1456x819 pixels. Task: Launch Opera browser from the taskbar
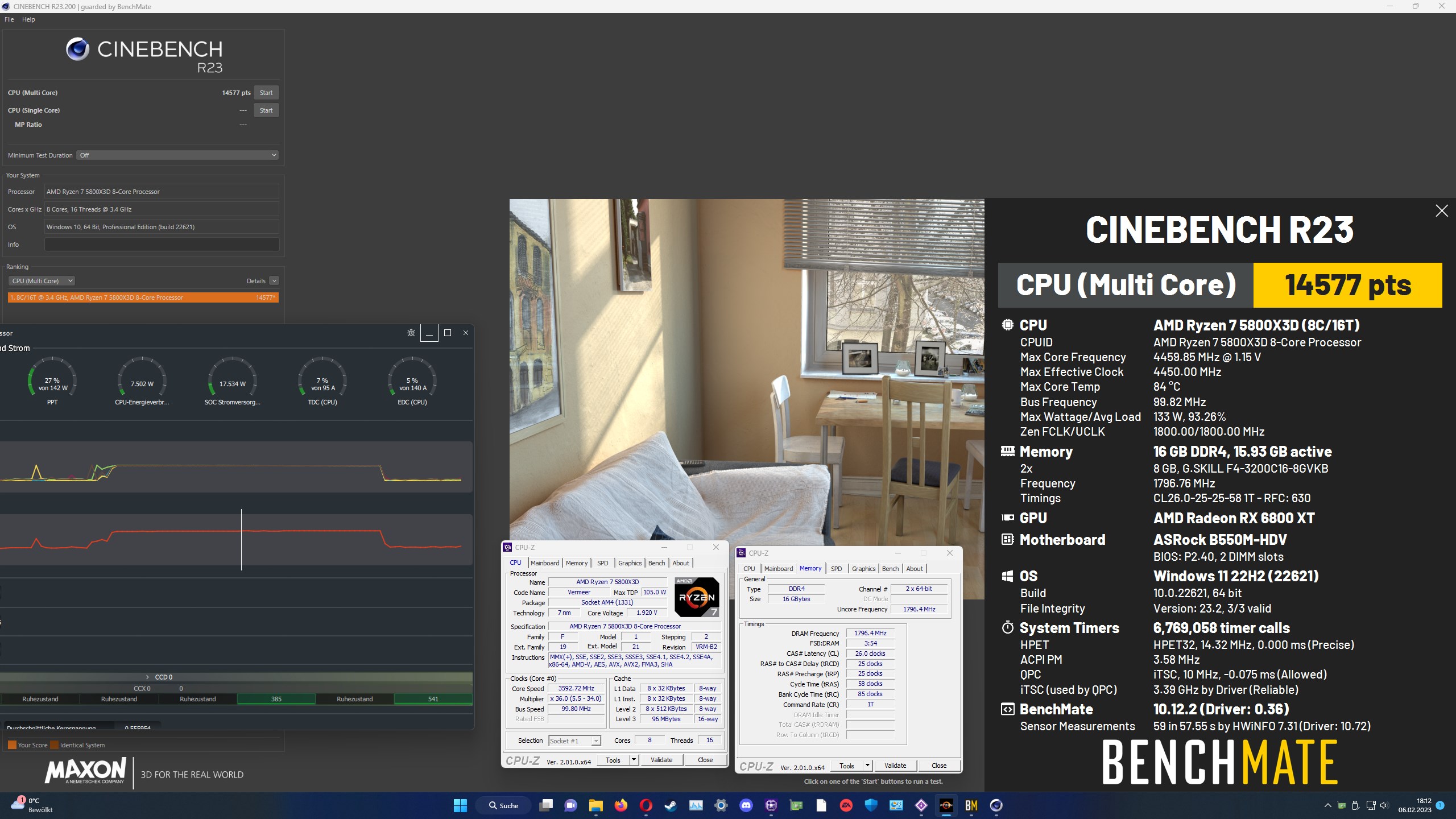click(x=646, y=805)
